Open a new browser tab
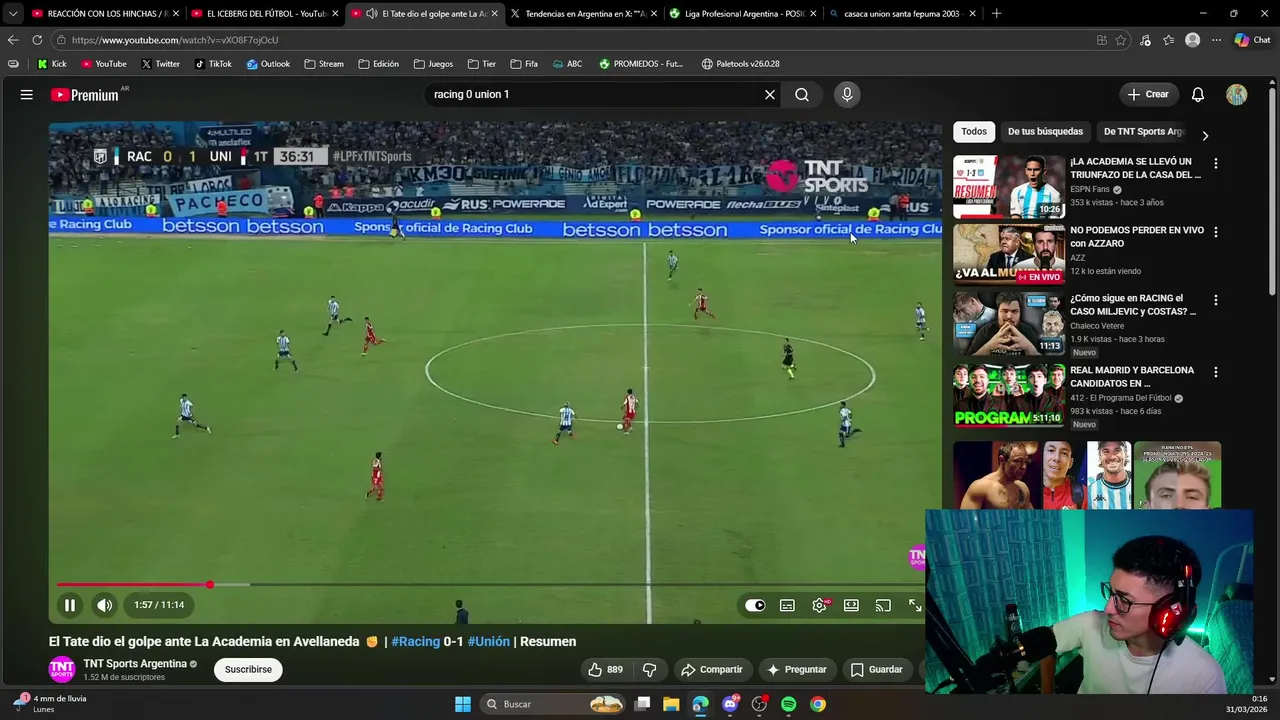Screen dimensions: 1280x720 point(996,14)
